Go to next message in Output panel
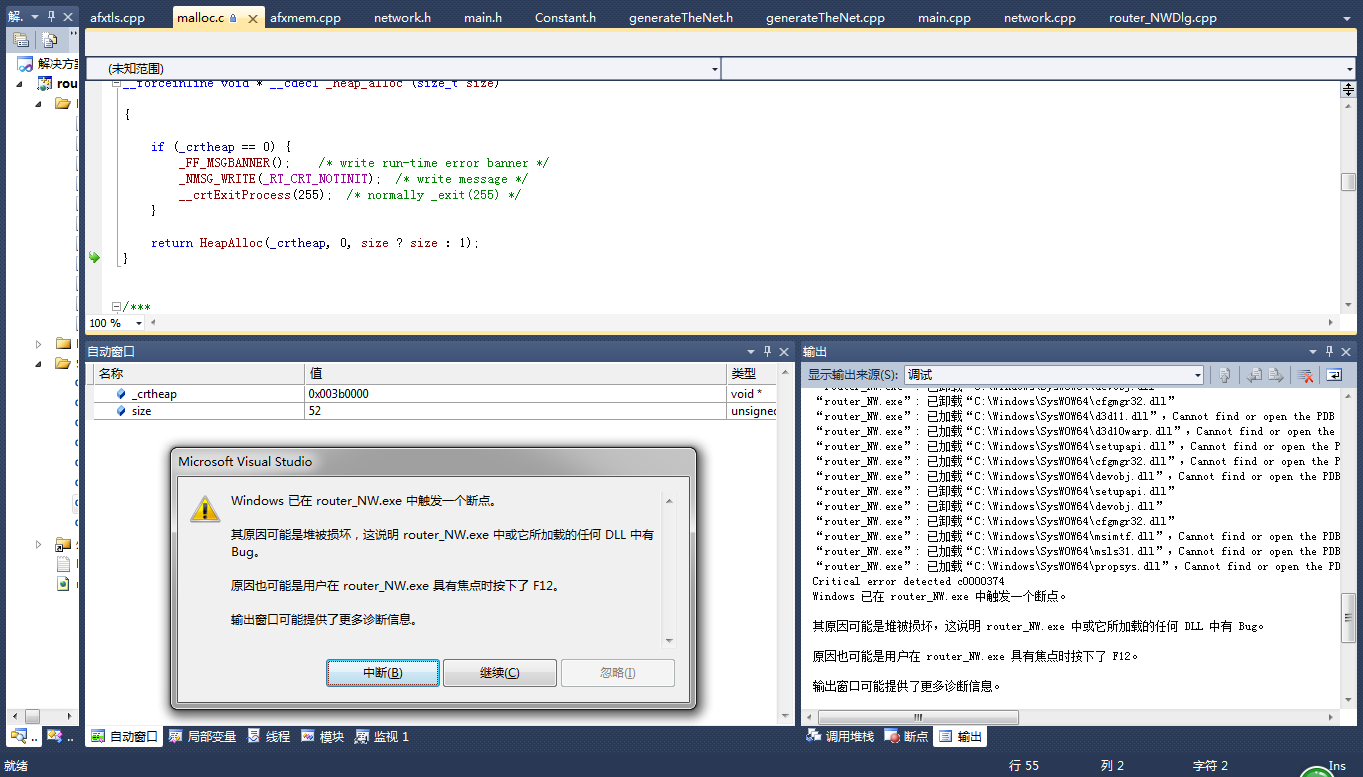Viewport: 1363px width, 777px height. coord(1276,375)
